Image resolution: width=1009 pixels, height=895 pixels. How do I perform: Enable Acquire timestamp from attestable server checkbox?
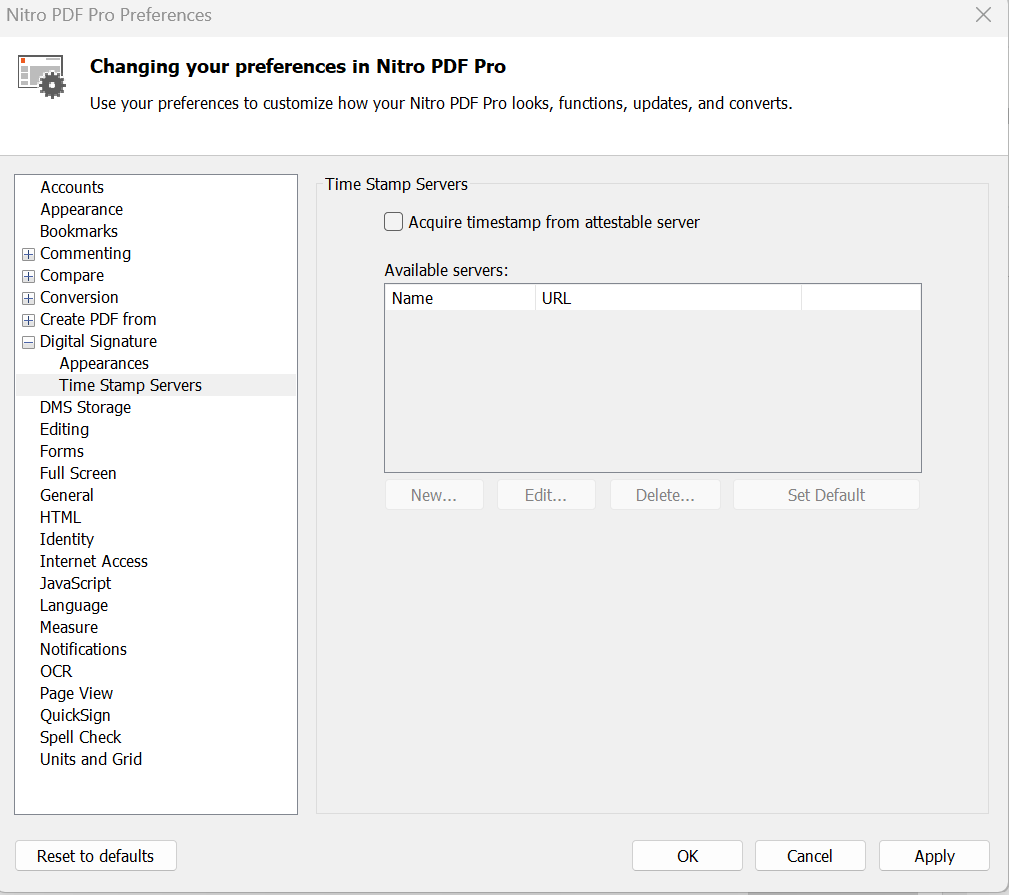(x=393, y=222)
